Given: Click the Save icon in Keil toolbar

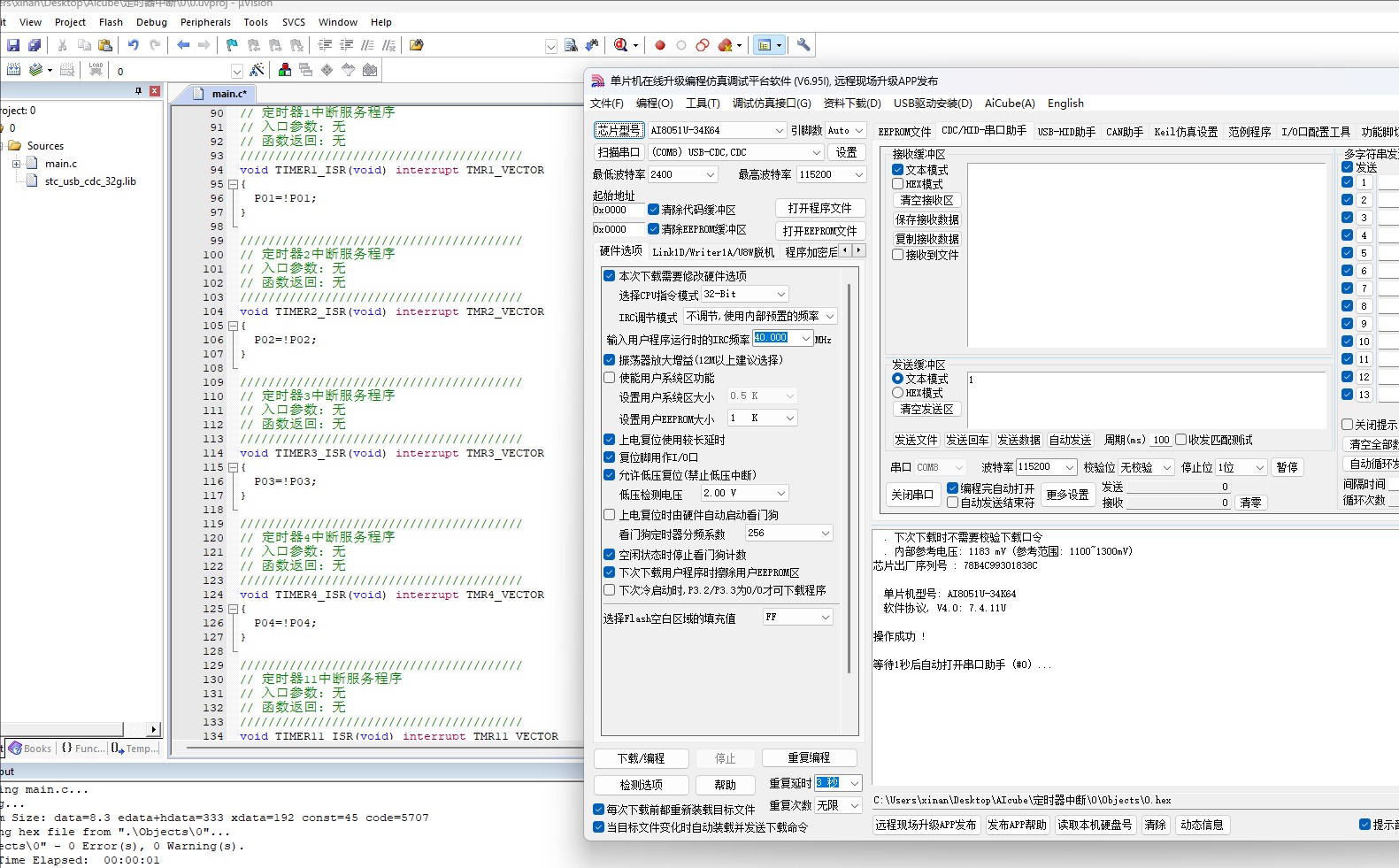Looking at the screenshot, I should (x=13, y=45).
